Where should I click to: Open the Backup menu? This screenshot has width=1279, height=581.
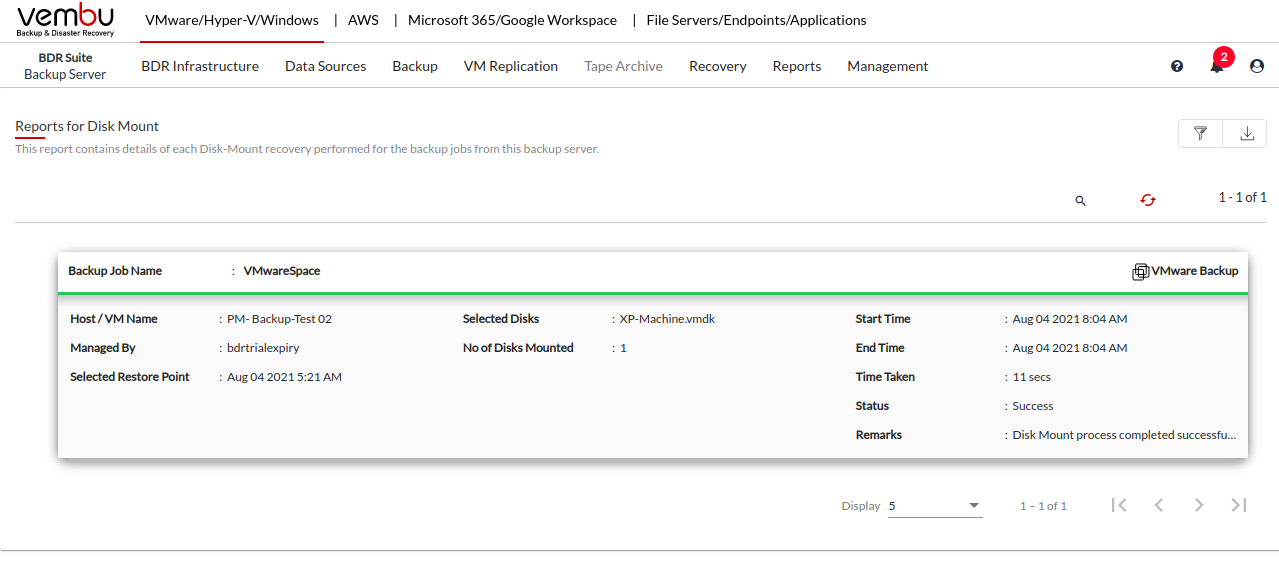click(415, 66)
